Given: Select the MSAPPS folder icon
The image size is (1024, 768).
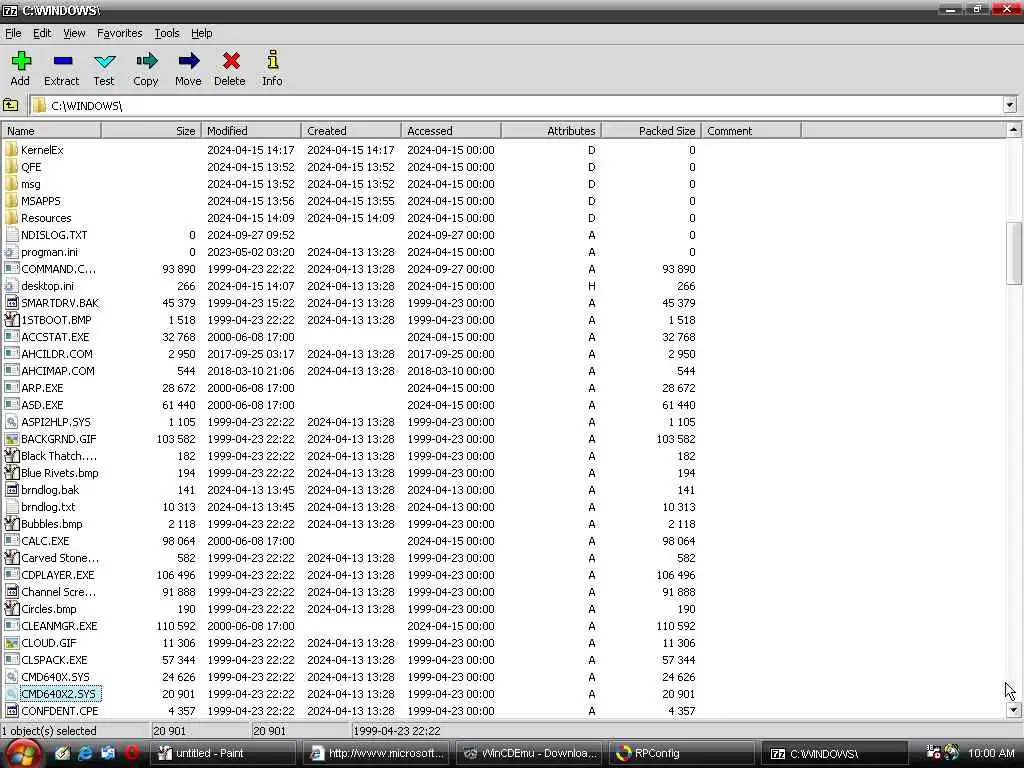Looking at the screenshot, I should (11, 200).
